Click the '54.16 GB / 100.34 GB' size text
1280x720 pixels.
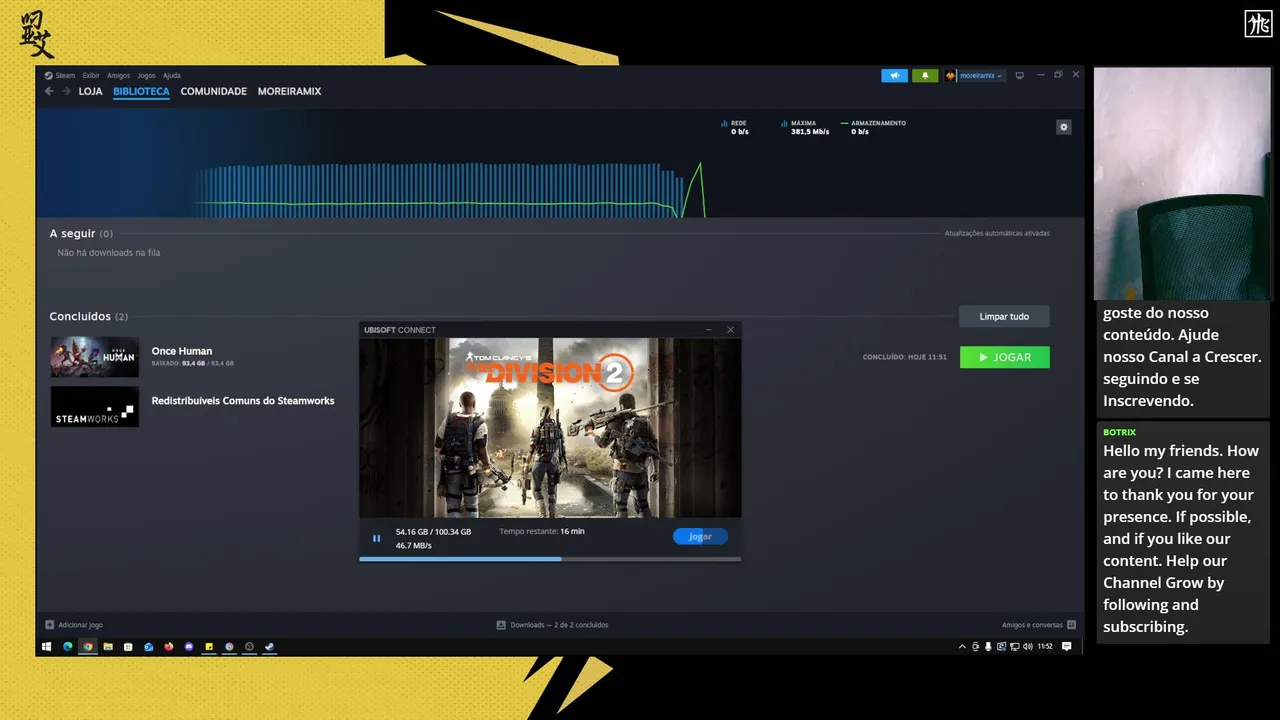click(433, 531)
